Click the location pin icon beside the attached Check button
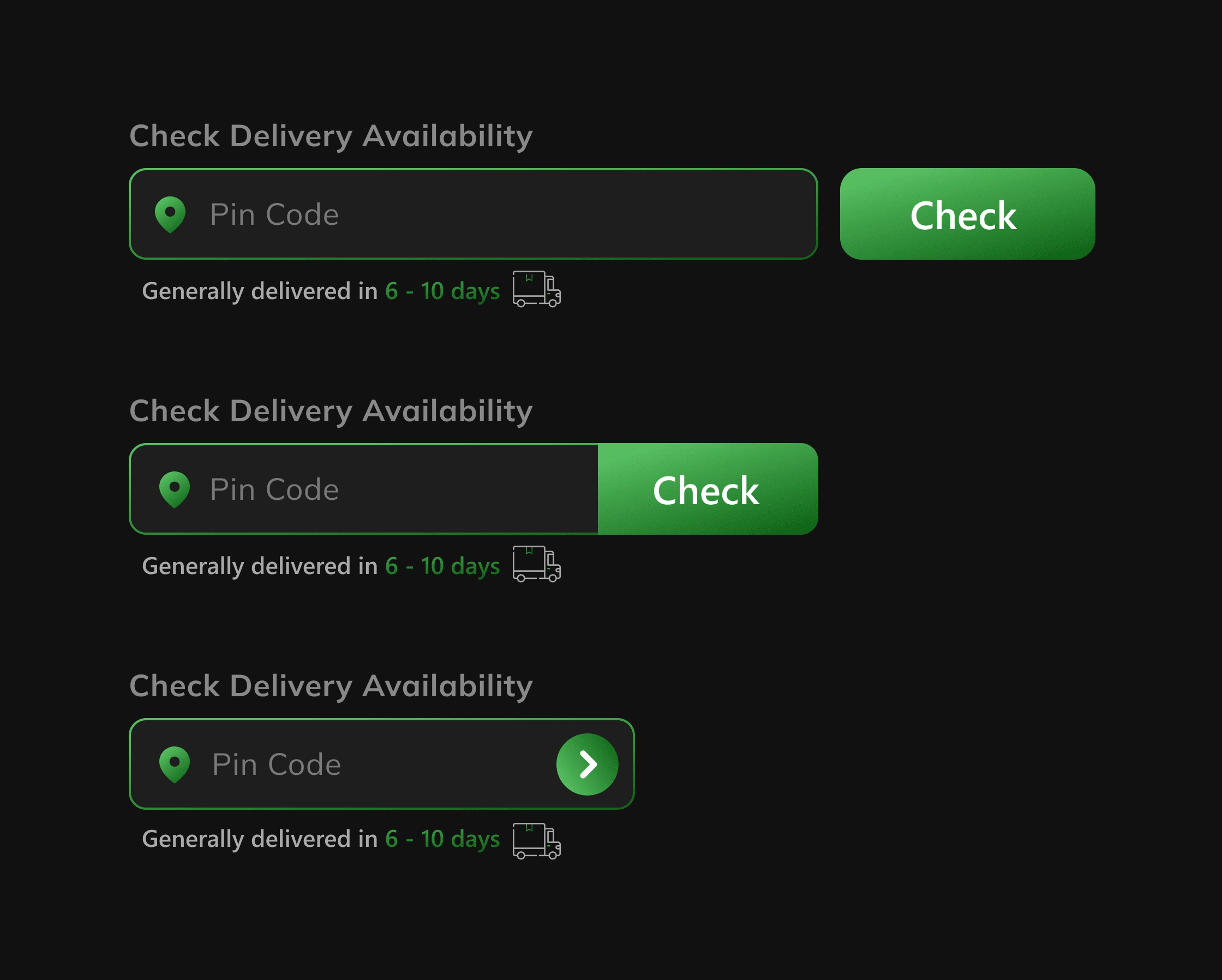 click(x=175, y=489)
